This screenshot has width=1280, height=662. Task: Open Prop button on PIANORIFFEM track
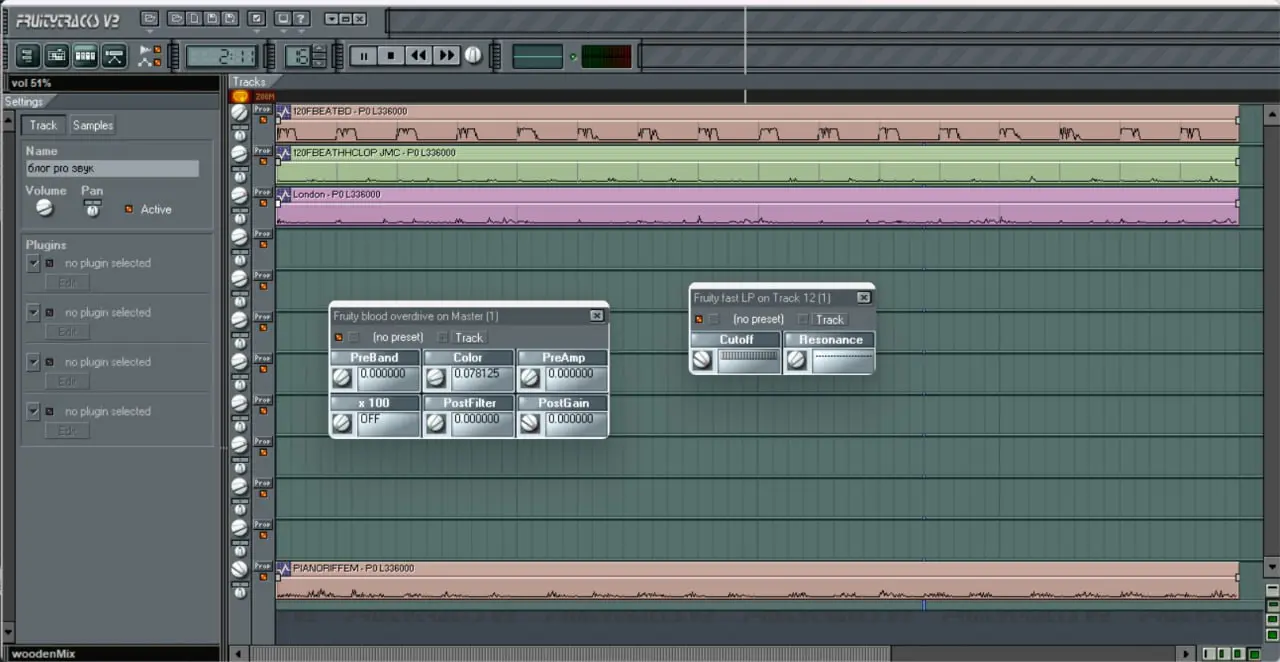point(263,565)
